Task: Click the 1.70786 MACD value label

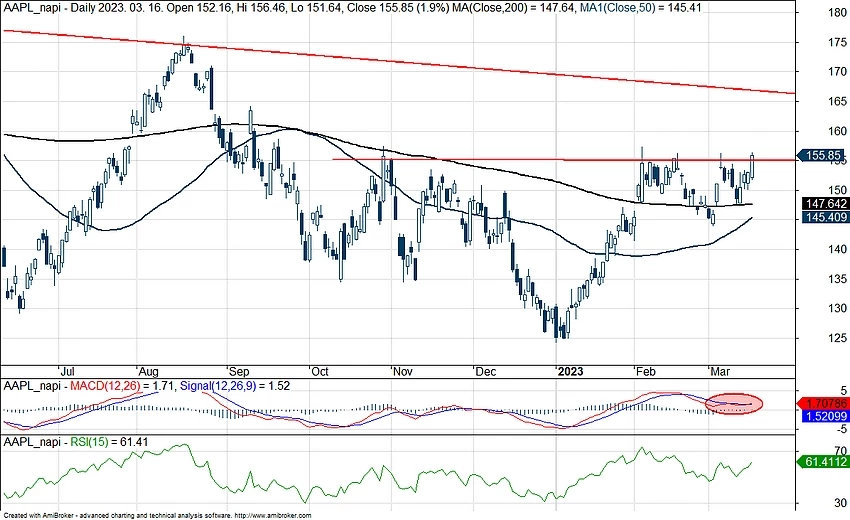Action: coord(823,403)
